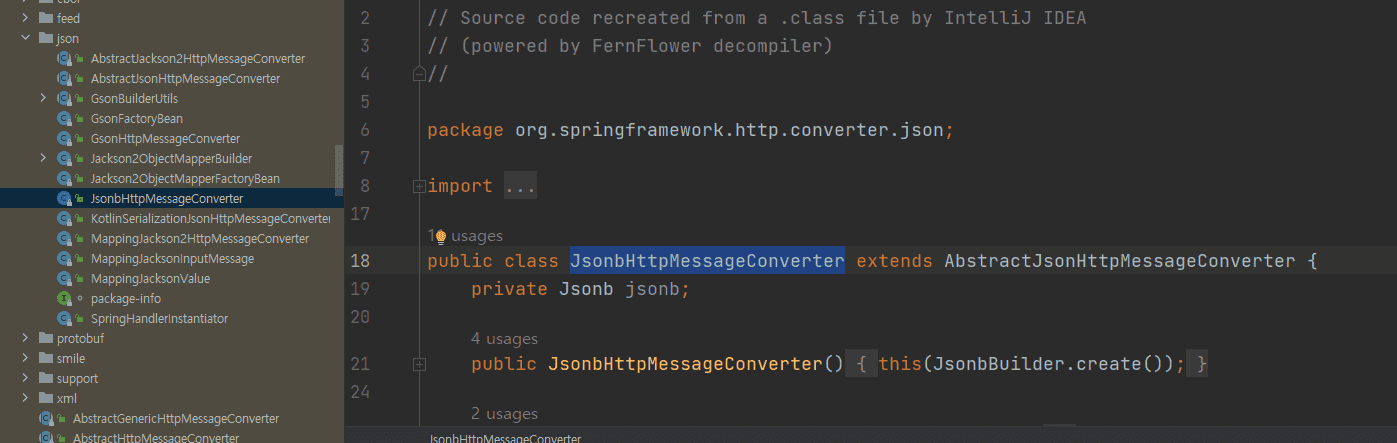This screenshot has height=443, width=1397.
Task: Click the AbstractGenericHttpMessageConverter class icon
Action: pyautogui.click(x=46, y=419)
